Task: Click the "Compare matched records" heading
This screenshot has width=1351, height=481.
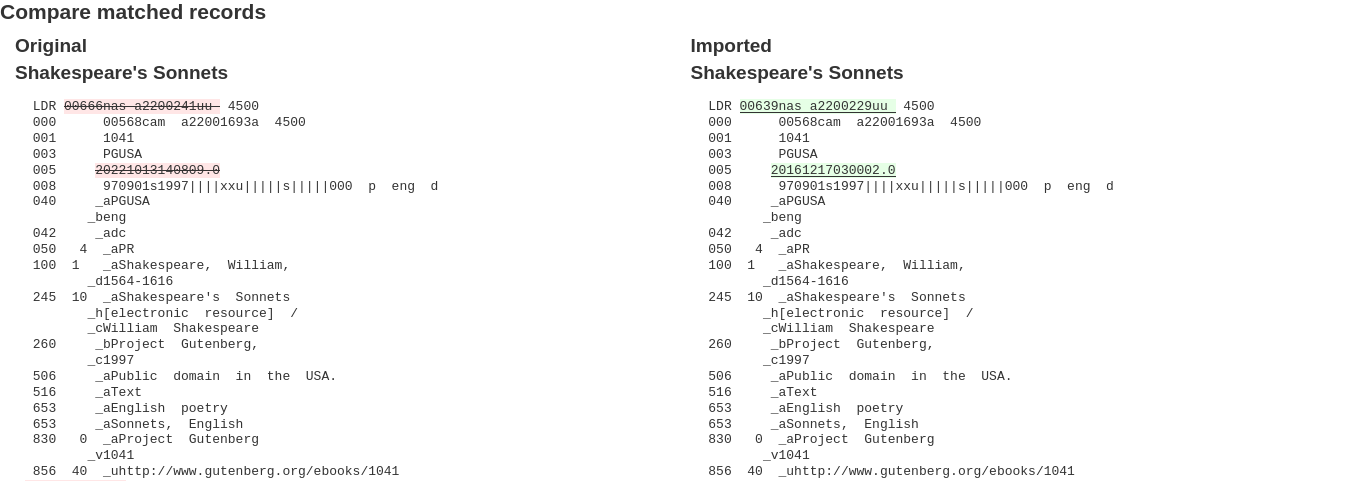Action: point(133,12)
